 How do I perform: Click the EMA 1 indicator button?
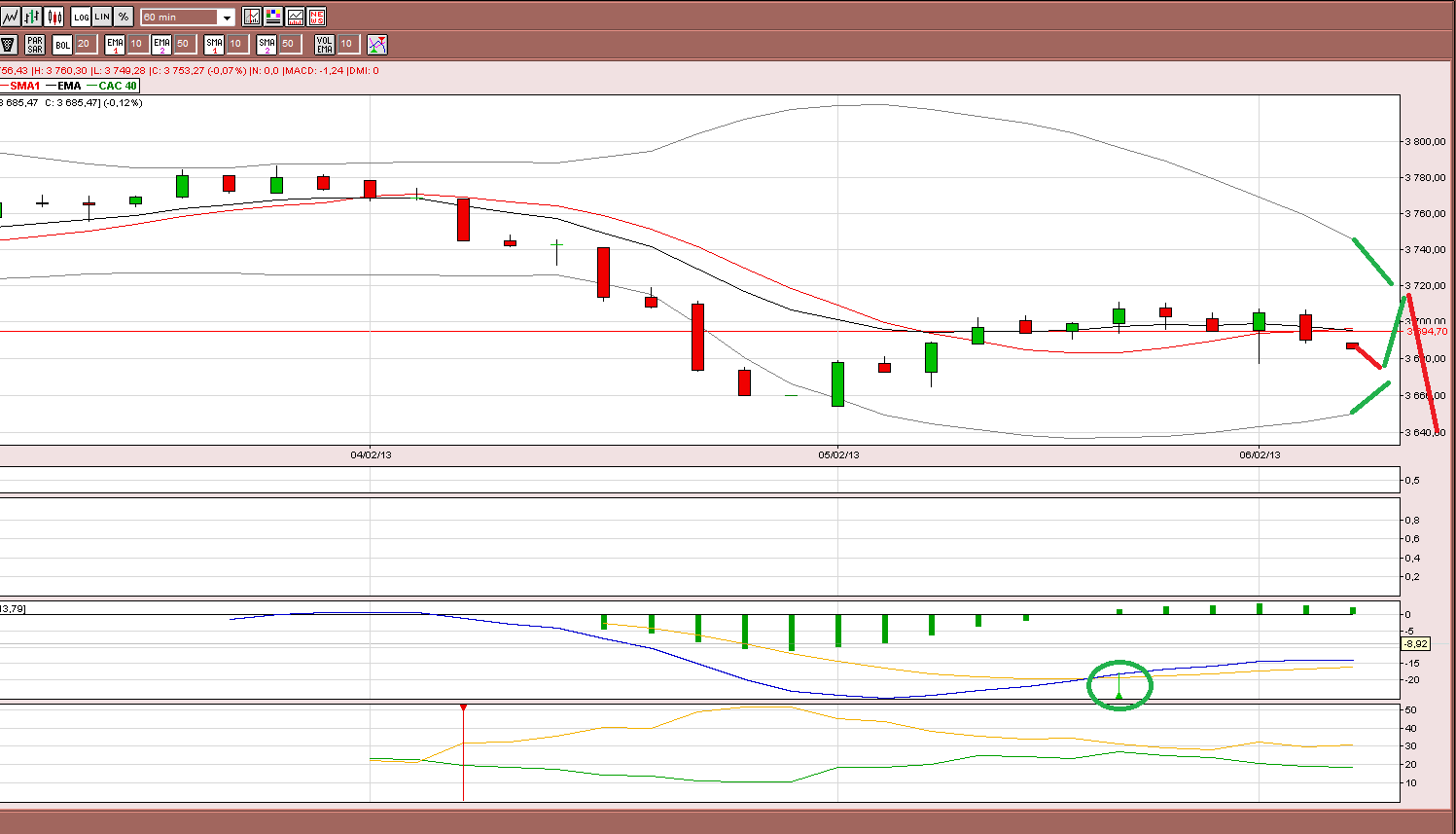[115, 44]
